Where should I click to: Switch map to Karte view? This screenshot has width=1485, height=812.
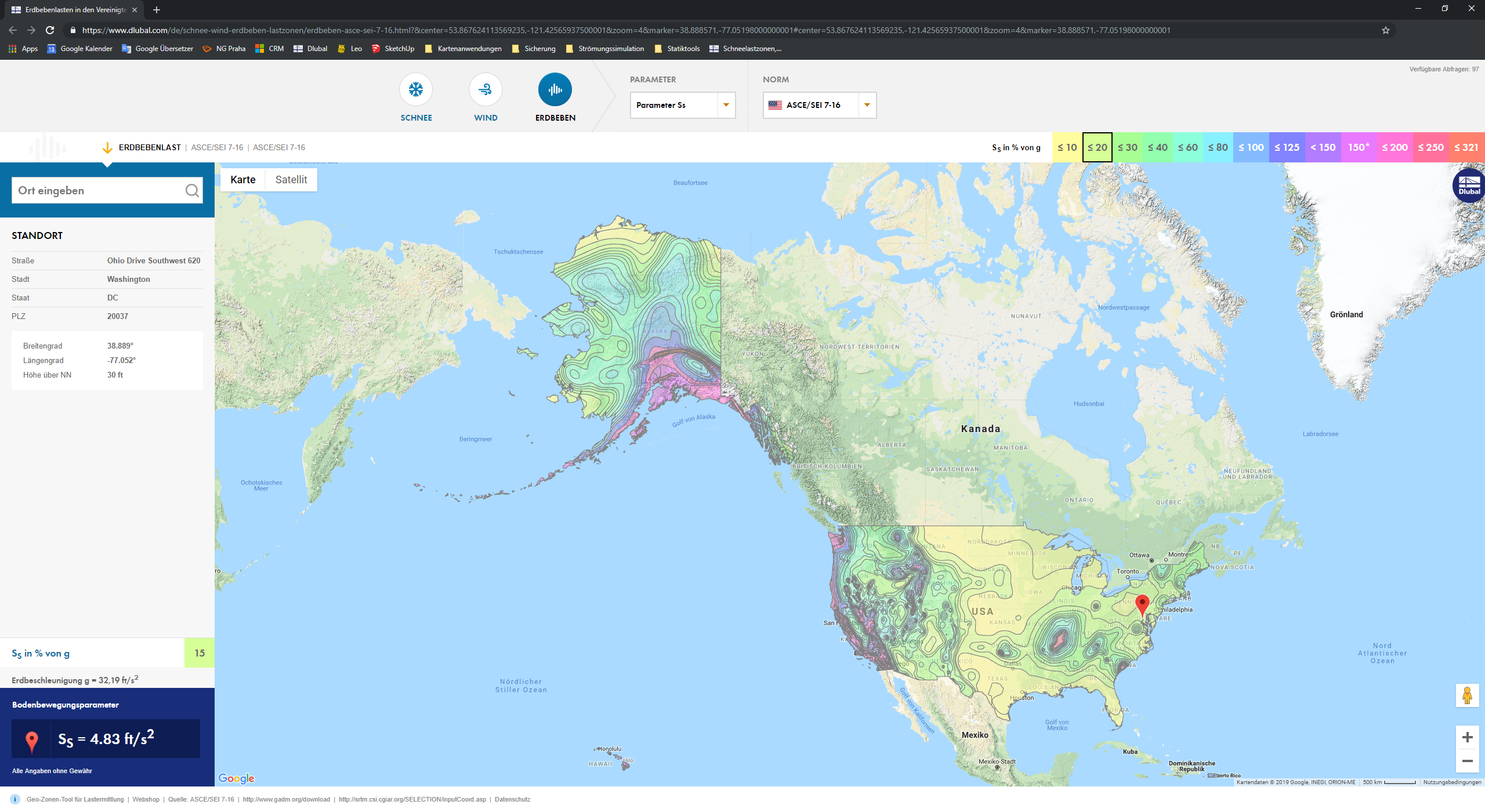pyautogui.click(x=242, y=180)
